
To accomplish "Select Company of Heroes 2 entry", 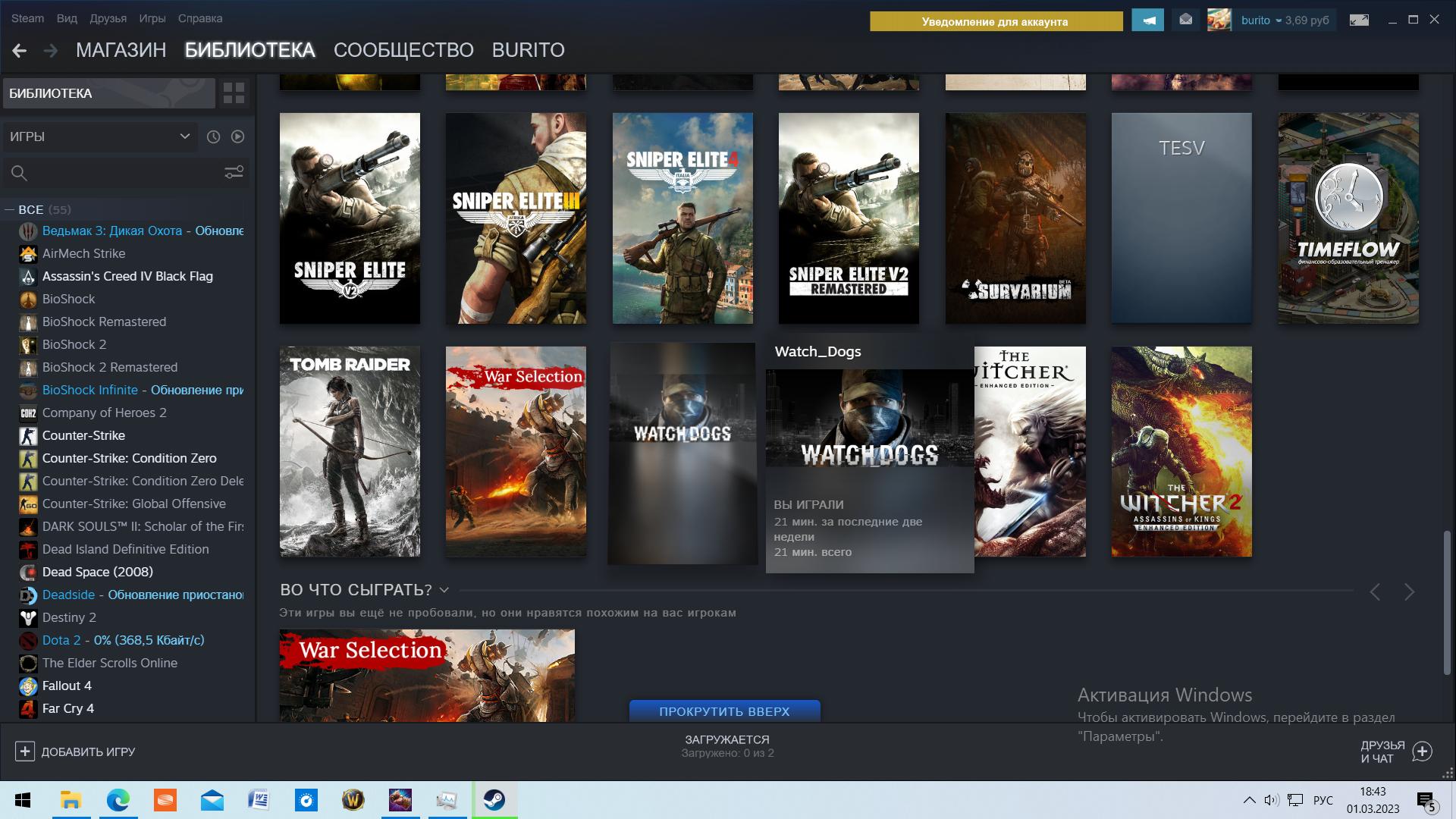I will tap(105, 413).
